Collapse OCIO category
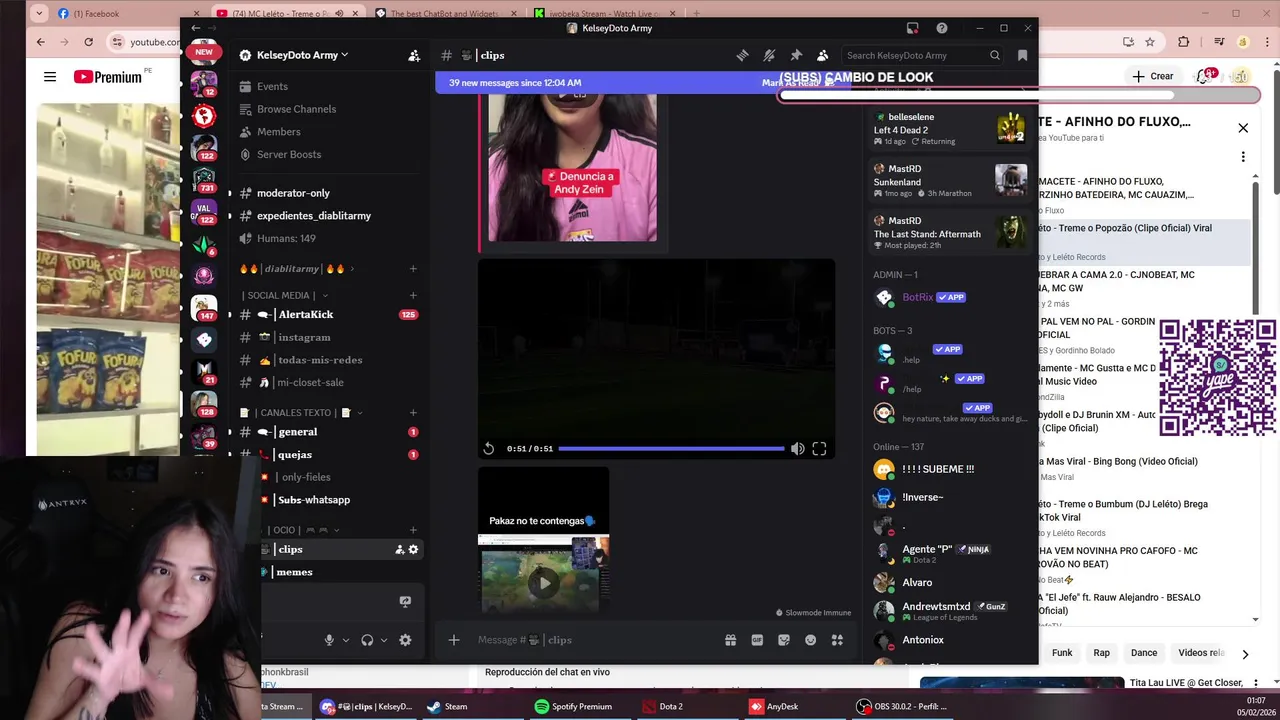The image size is (1280, 720). (305, 530)
